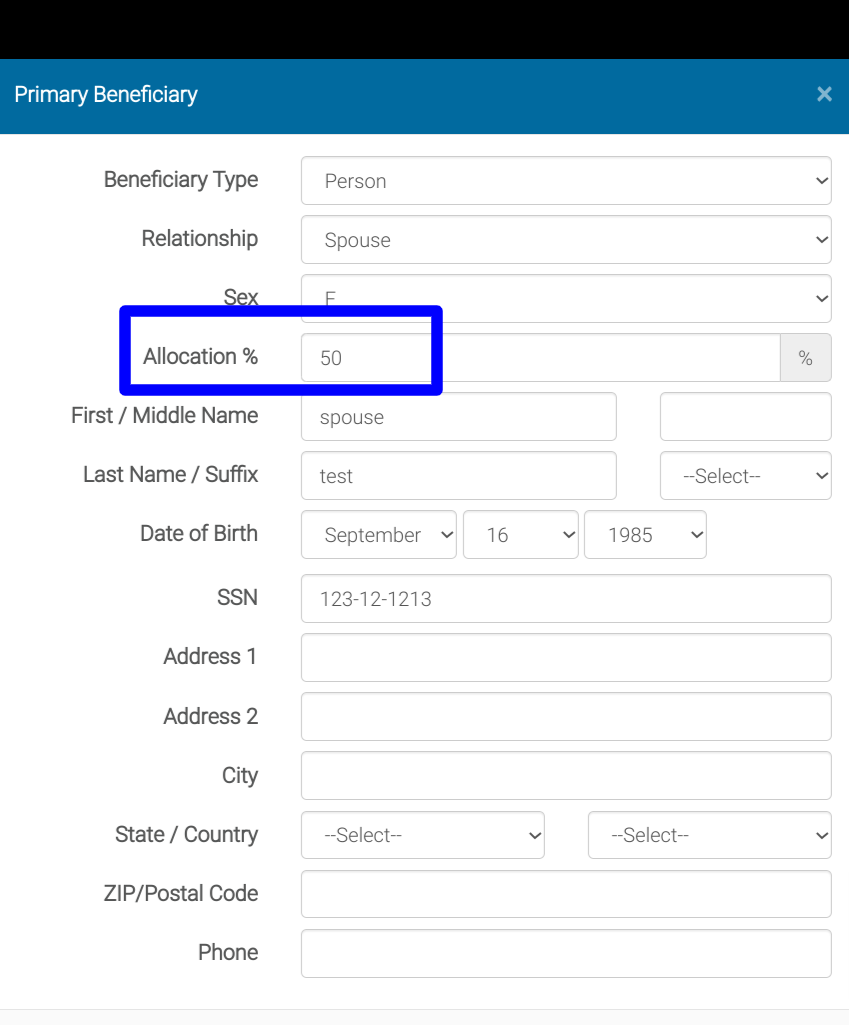849x1025 pixels.
Task: Open the name Suffix dropdown
Action: coord(745,476)
